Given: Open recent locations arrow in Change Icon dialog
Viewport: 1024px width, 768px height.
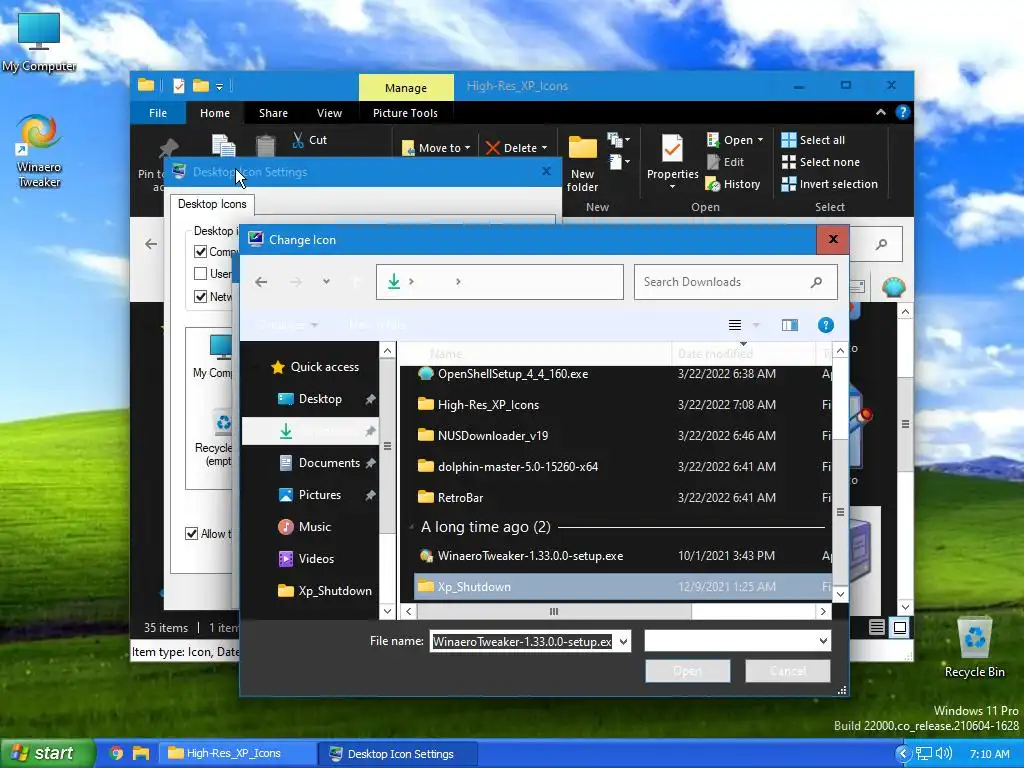Looking at the screenshot, I should [326, 282].
